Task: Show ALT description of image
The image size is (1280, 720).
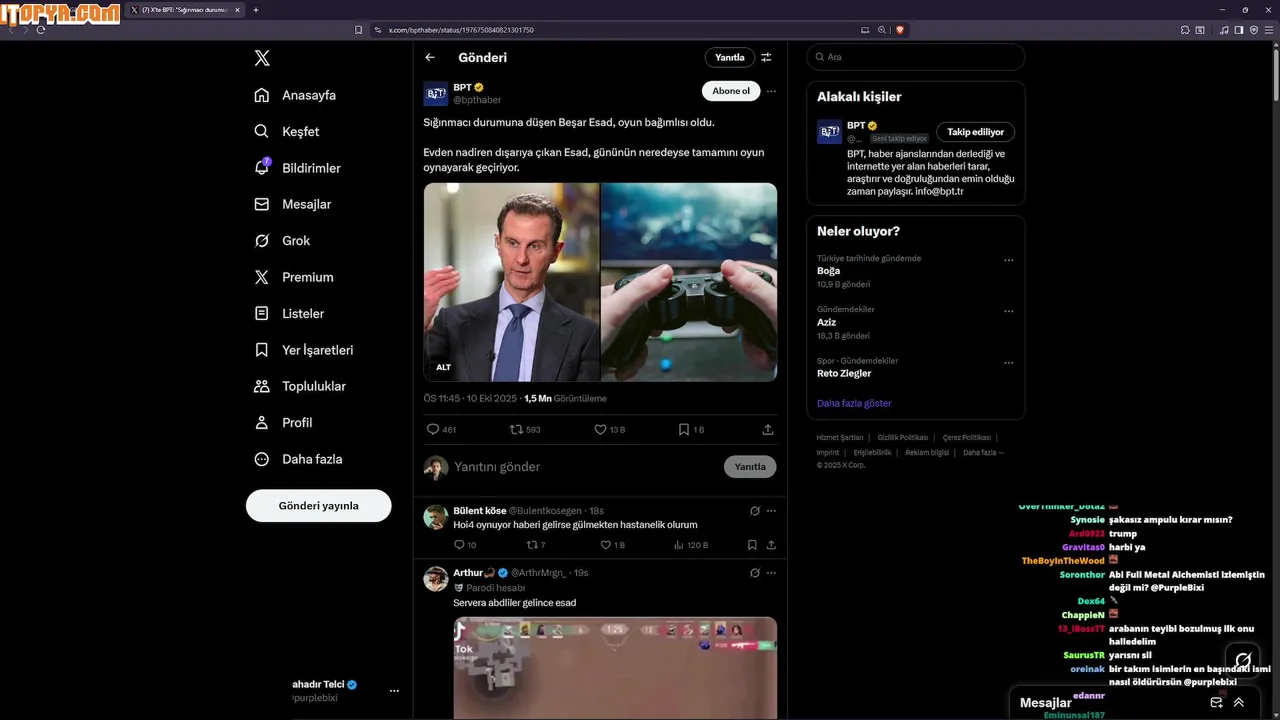Action: [443, 367]
